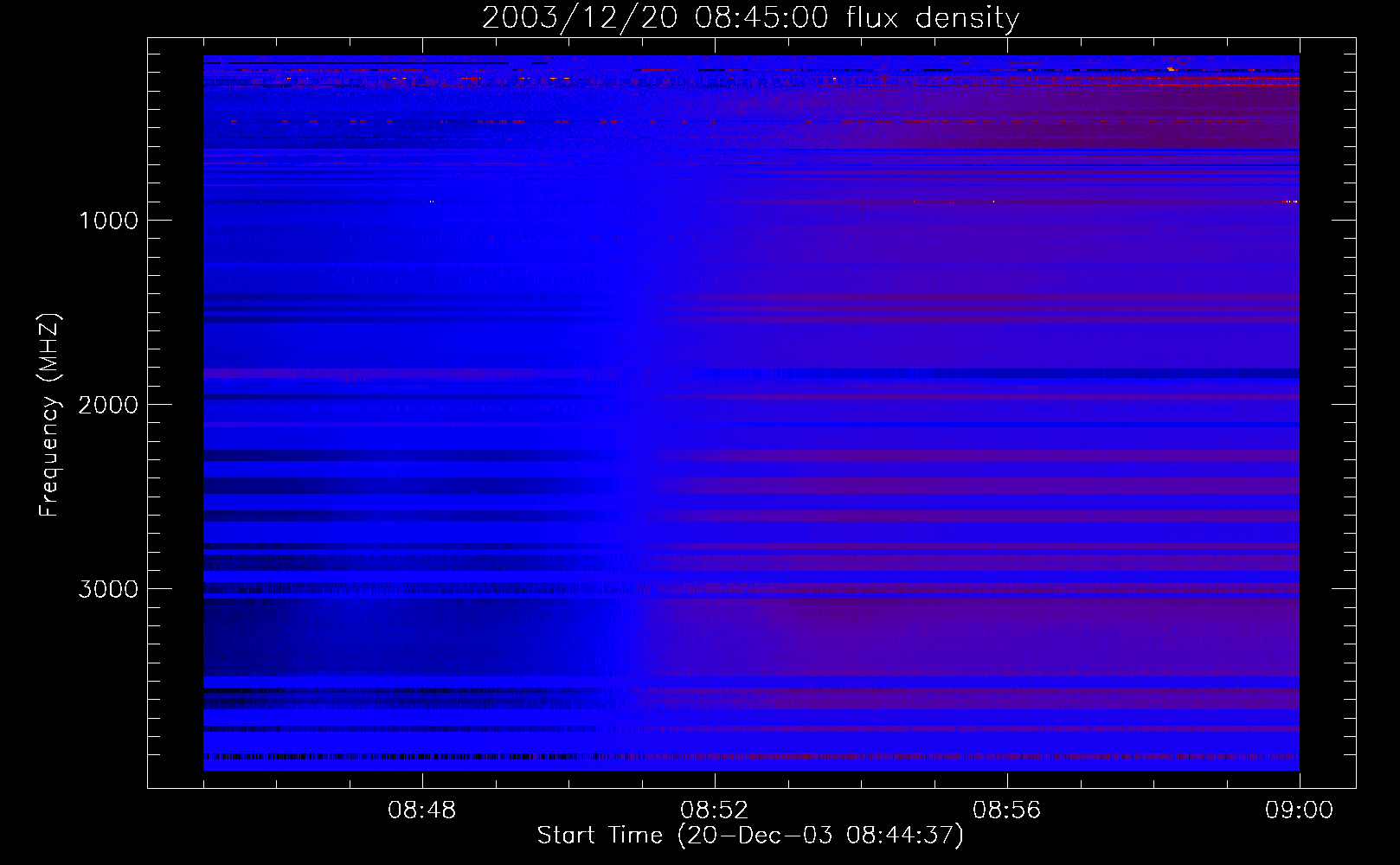The height and width of the screenshot is (865, 1400).
Task: Select the 'Start Time (20-Dec-03 08:44:37)' axis label
Action: (750, 836)
